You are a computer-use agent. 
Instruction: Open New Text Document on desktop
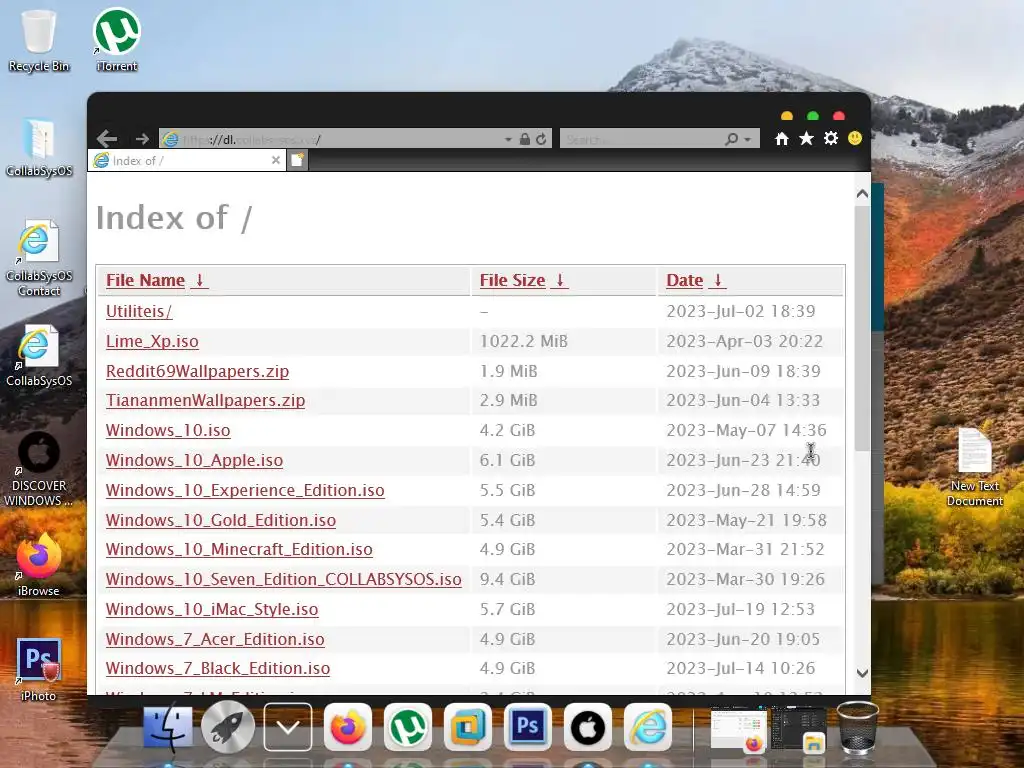pos(974,466)
